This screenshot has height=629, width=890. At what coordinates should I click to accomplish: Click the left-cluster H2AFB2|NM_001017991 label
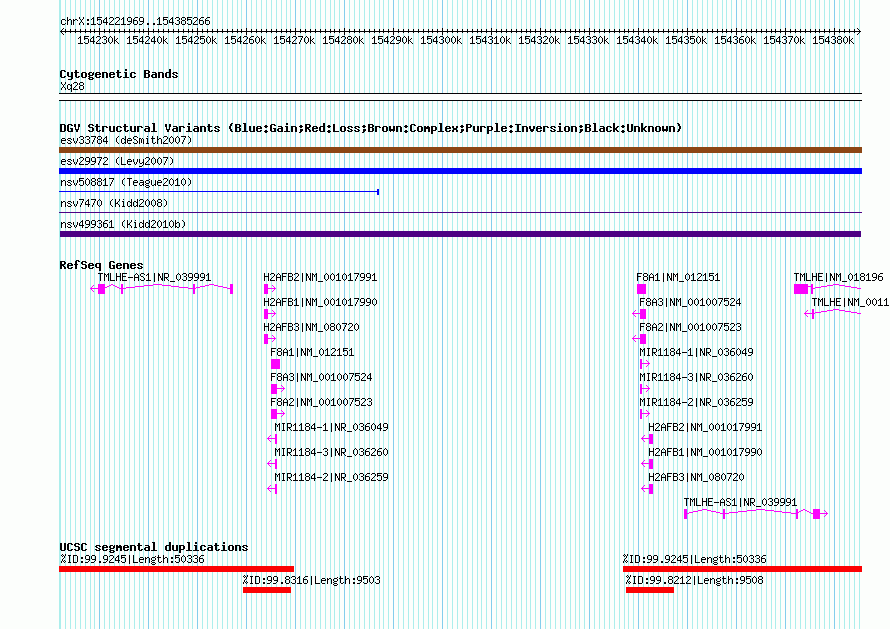(320, 278)
